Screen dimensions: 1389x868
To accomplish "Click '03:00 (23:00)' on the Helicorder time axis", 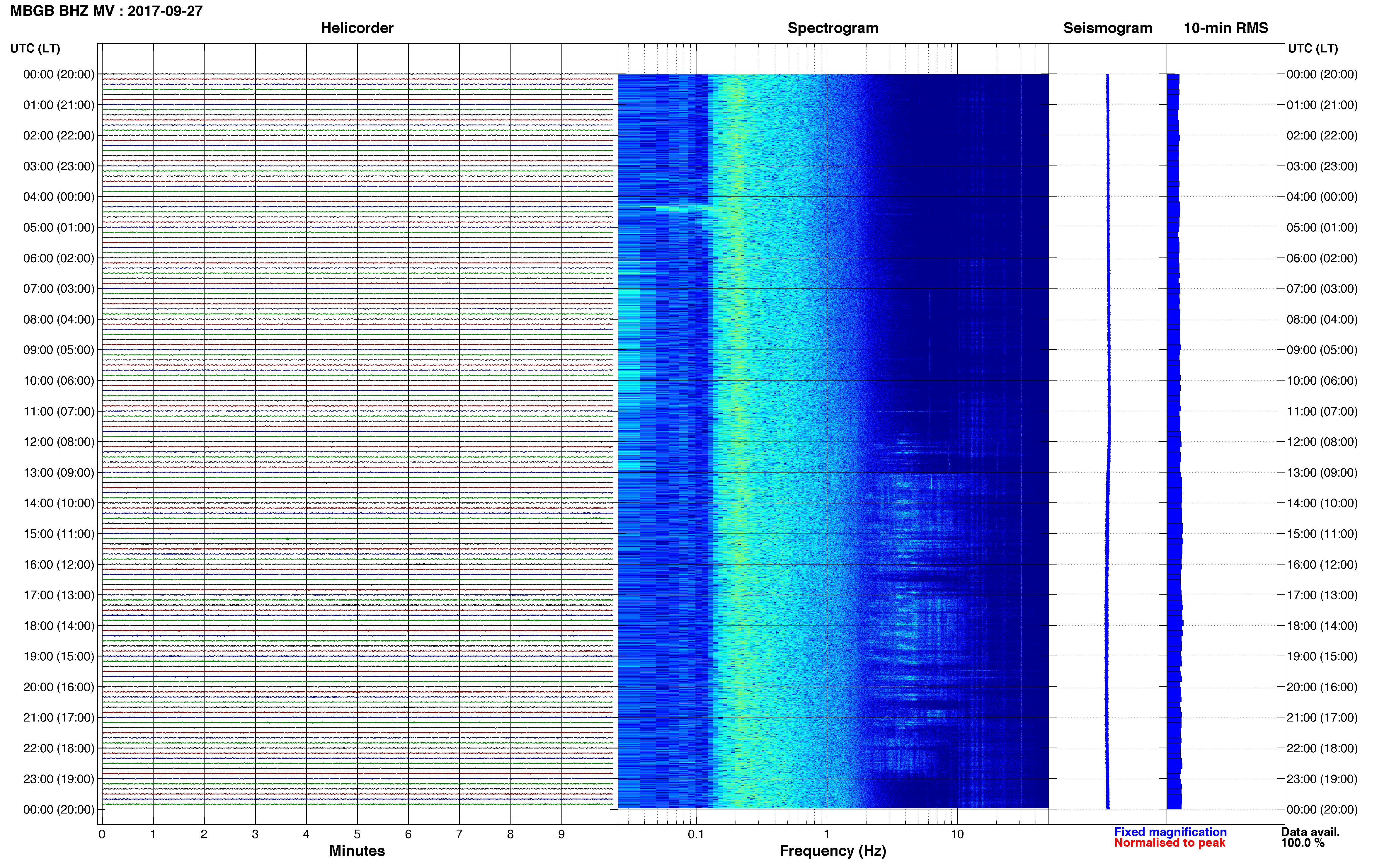I will pos(59,166).
